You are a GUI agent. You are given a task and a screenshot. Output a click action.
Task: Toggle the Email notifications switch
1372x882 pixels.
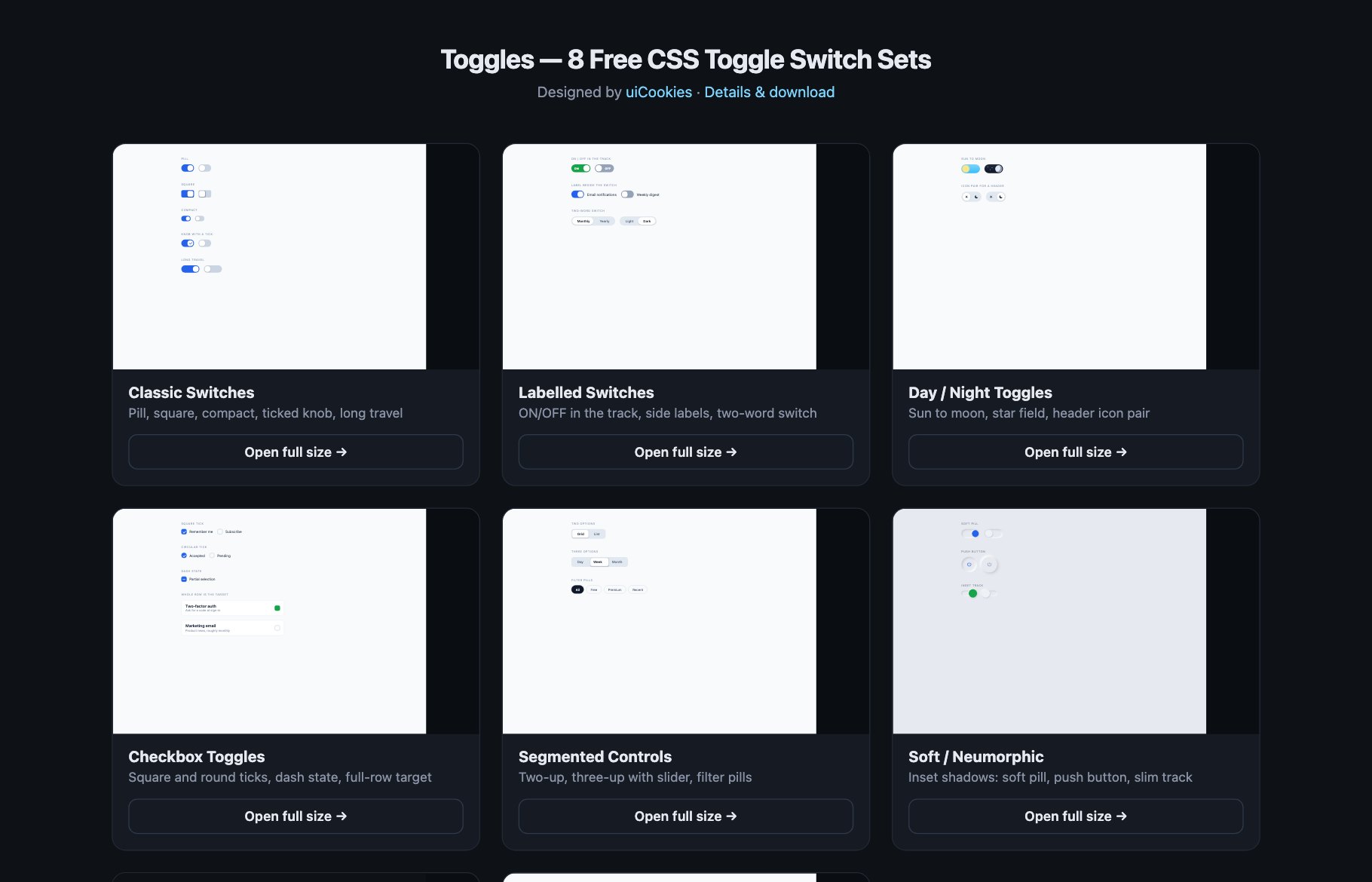click(577, 194)
